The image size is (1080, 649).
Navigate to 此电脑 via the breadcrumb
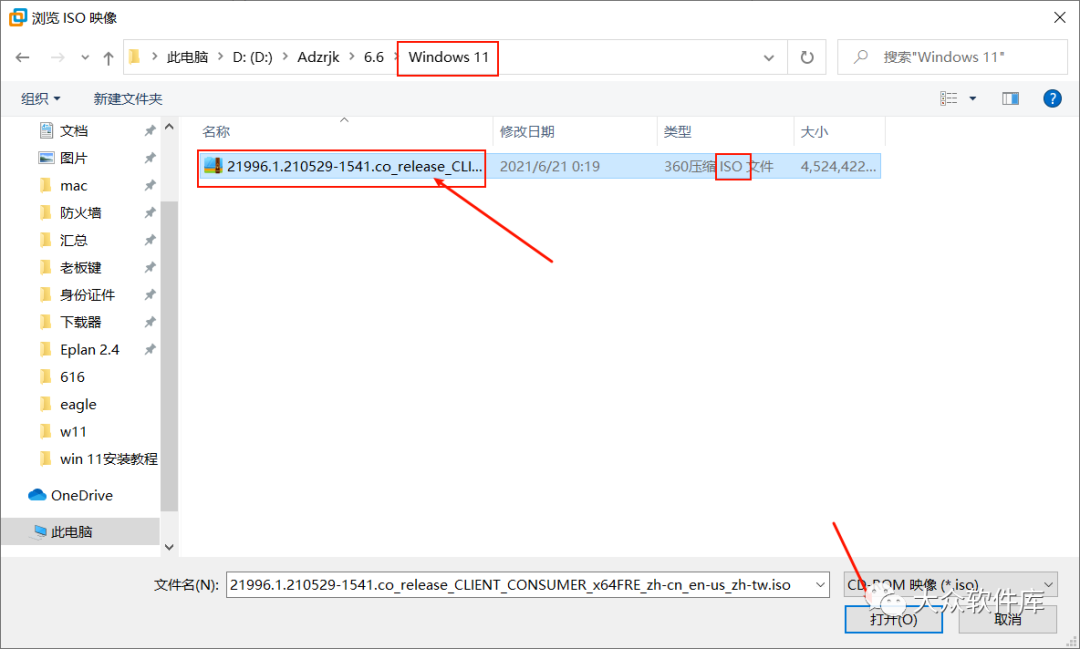tap(187, 57)
